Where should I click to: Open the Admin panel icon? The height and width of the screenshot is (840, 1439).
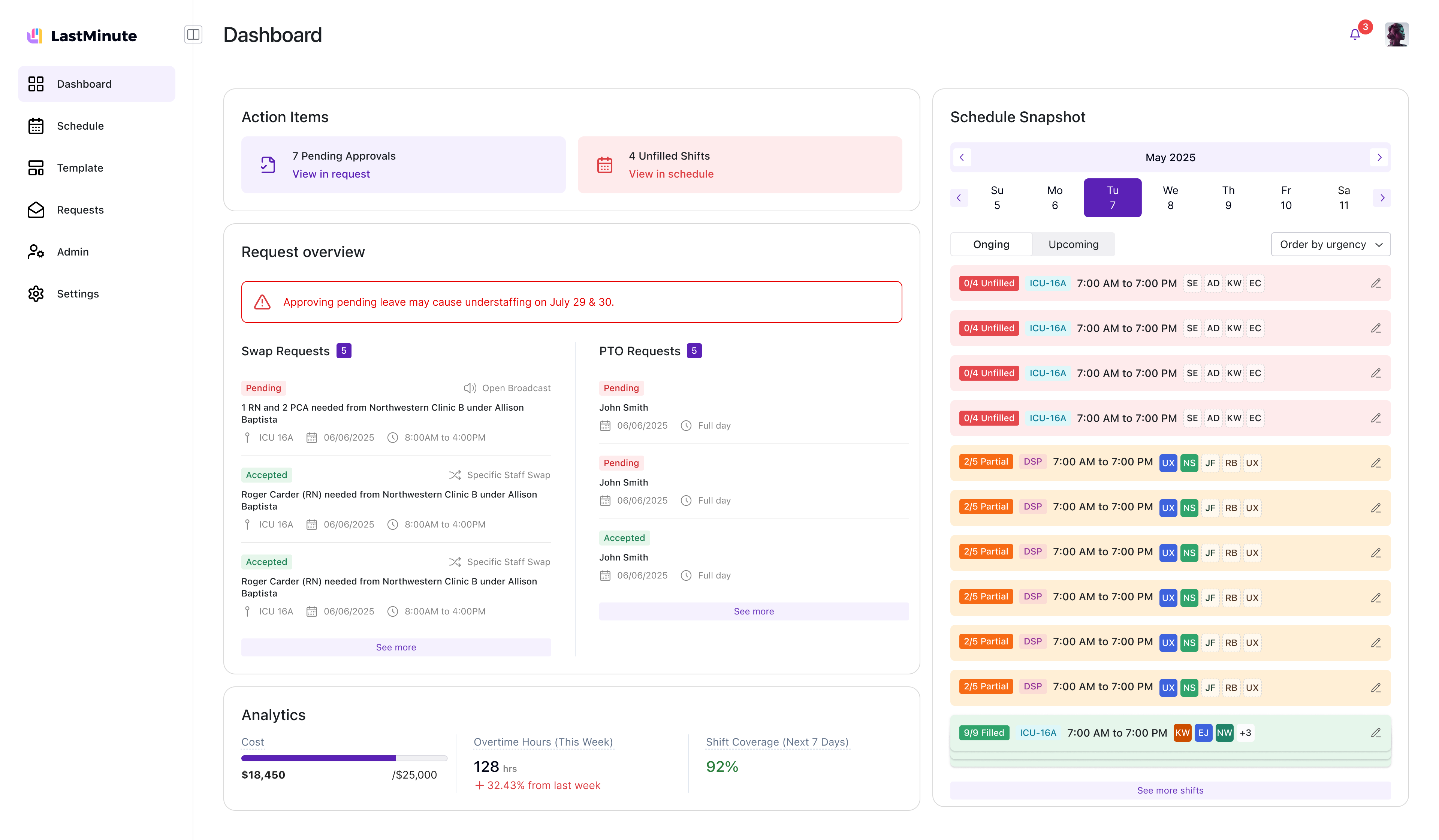pos(36,251)
